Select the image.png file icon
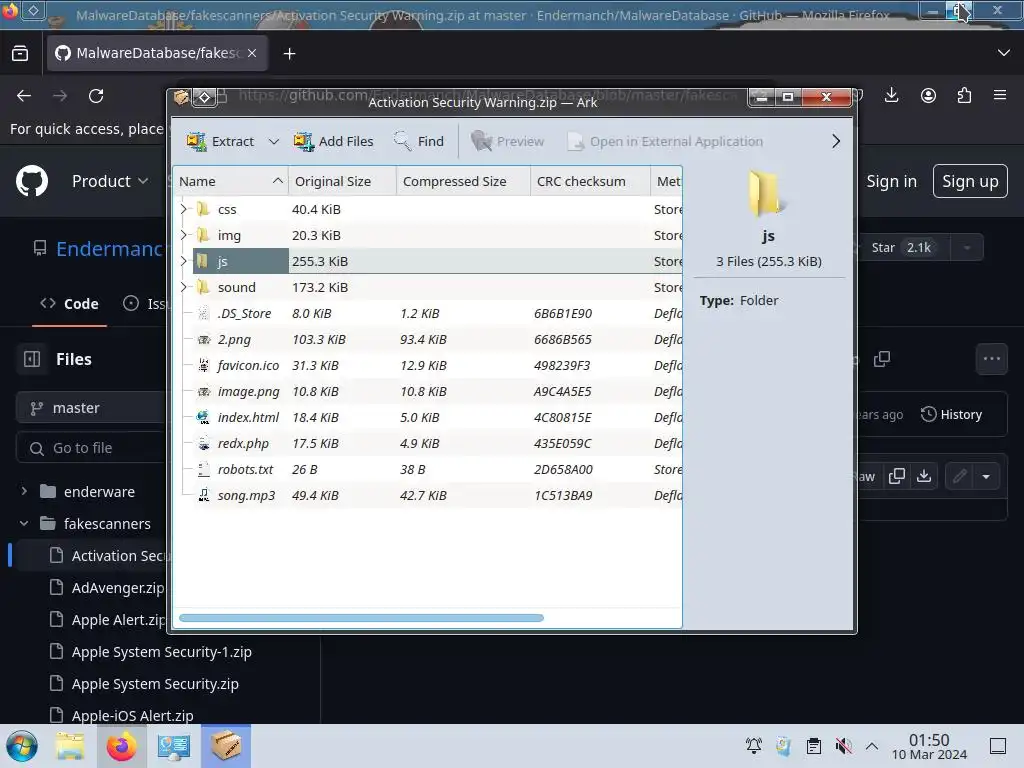This screenshot has height=768, width=1024. (204, 391)
